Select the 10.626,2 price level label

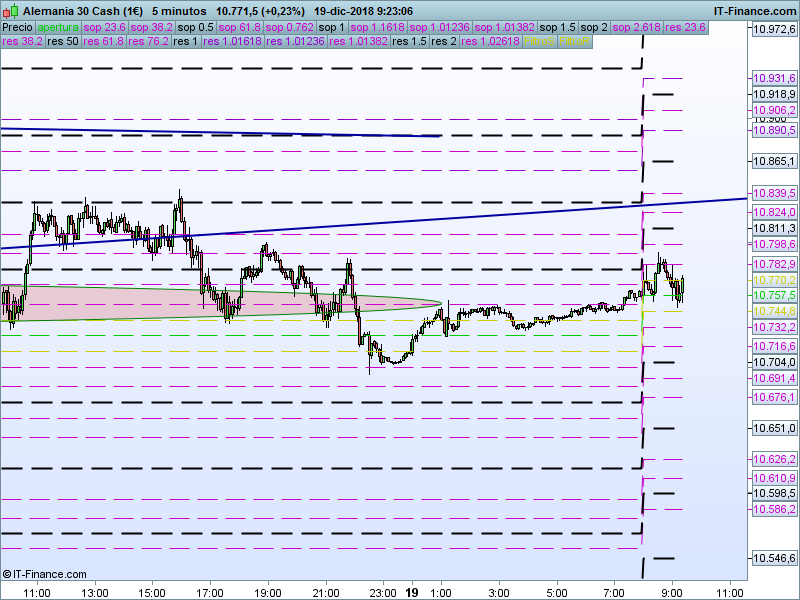(774, 459)
